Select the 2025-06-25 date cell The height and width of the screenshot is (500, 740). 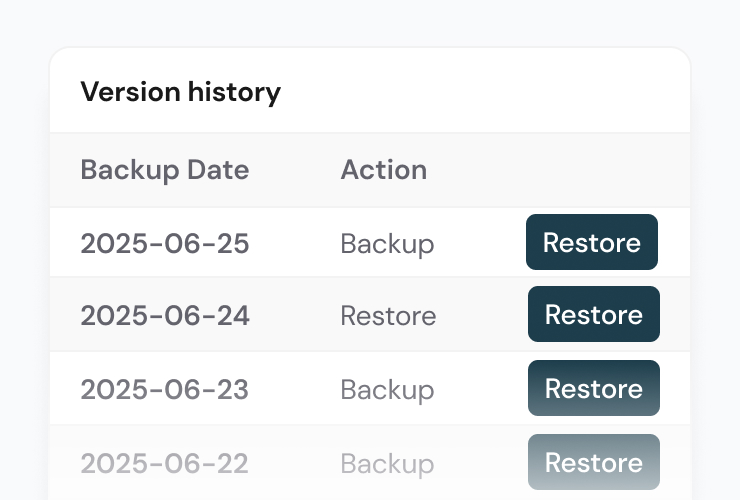coord(164,243)
